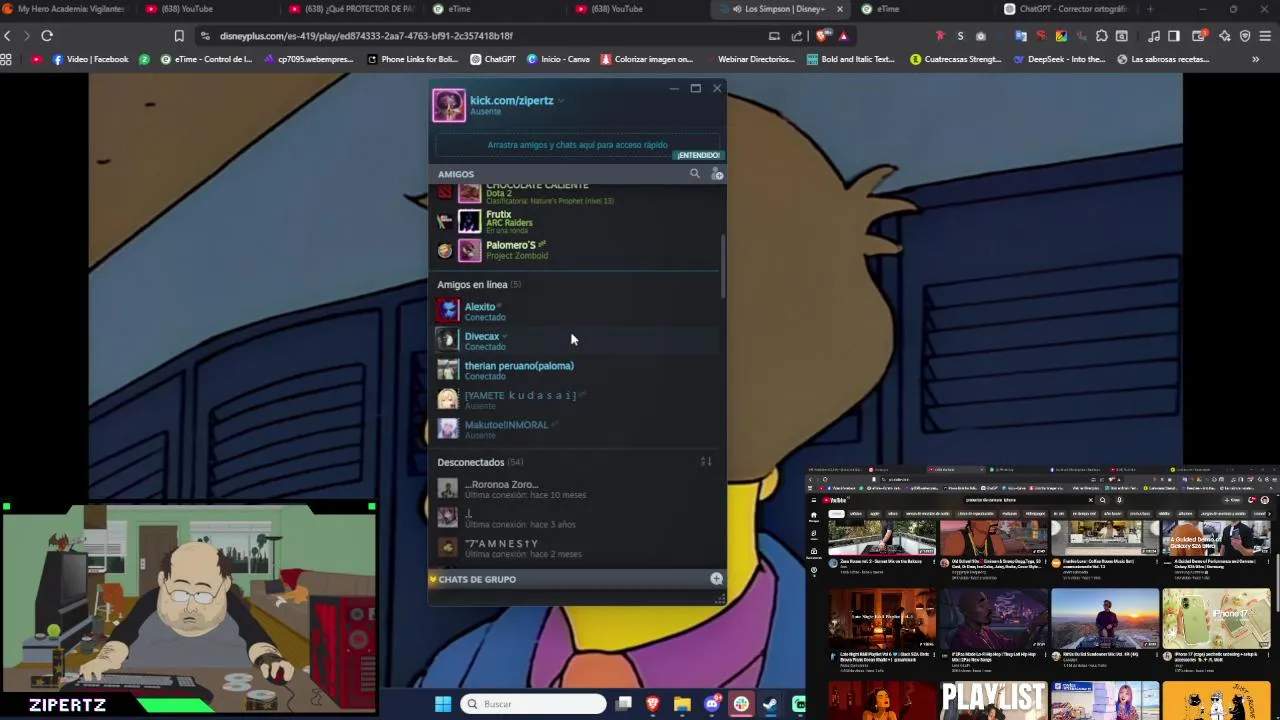Switch to Los Simpson Disney+ tab
The width and height of the screenshot is (1280, 720).
pyautogui.click(x=783, y=9)
